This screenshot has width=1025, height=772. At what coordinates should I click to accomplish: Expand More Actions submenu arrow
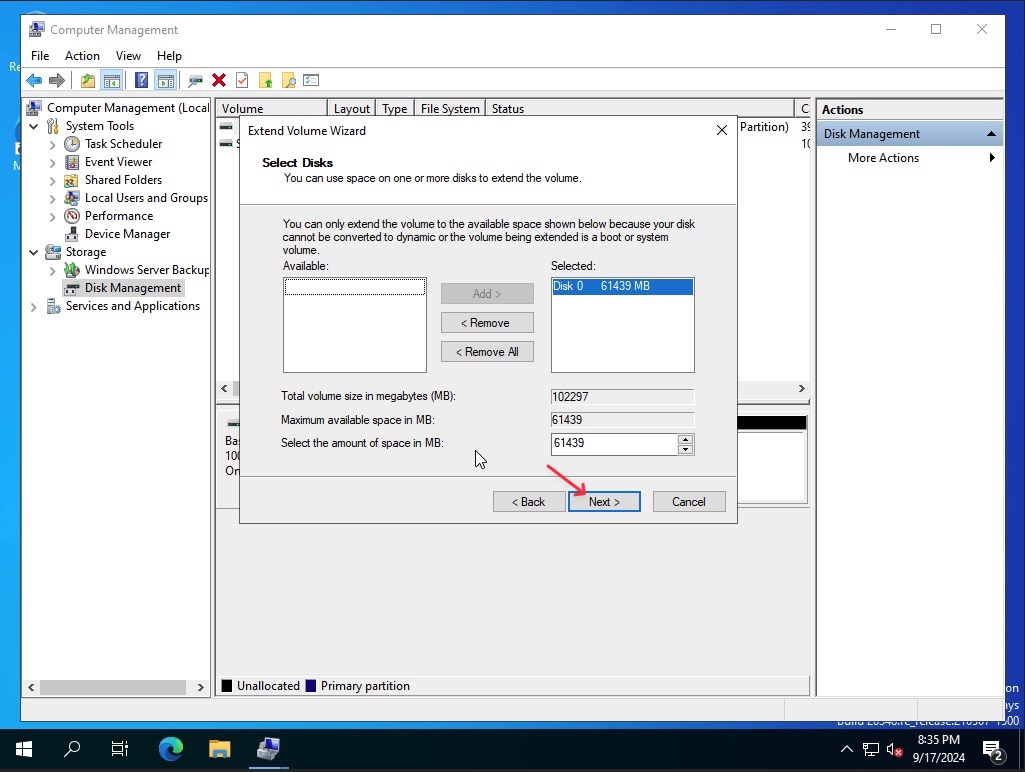coord(992,158)
